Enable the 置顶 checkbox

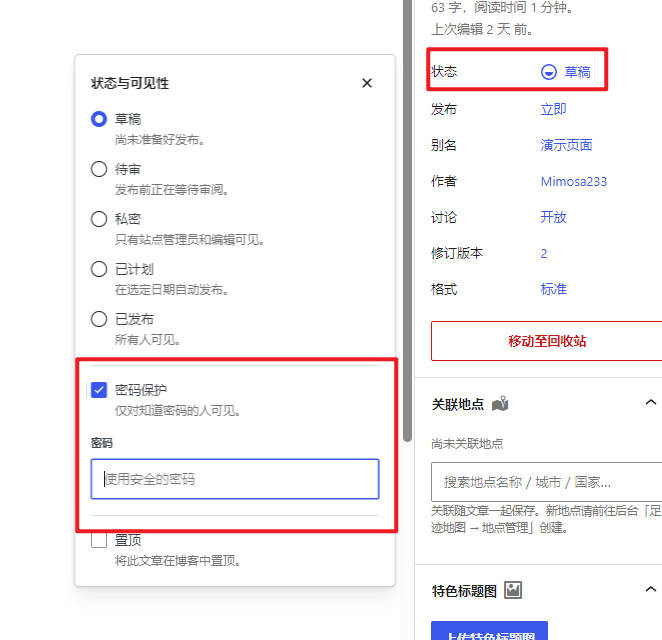pyautogui.click(x=99, y=540)
